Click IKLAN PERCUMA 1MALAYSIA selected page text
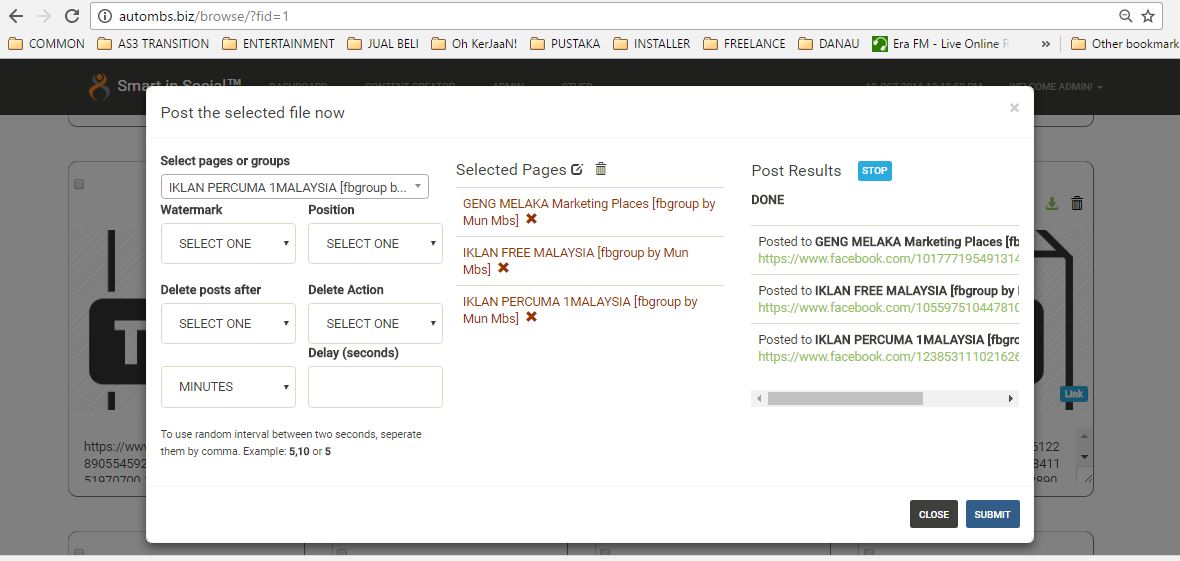This screenshot has width=1180, height=561. (579, 309)
